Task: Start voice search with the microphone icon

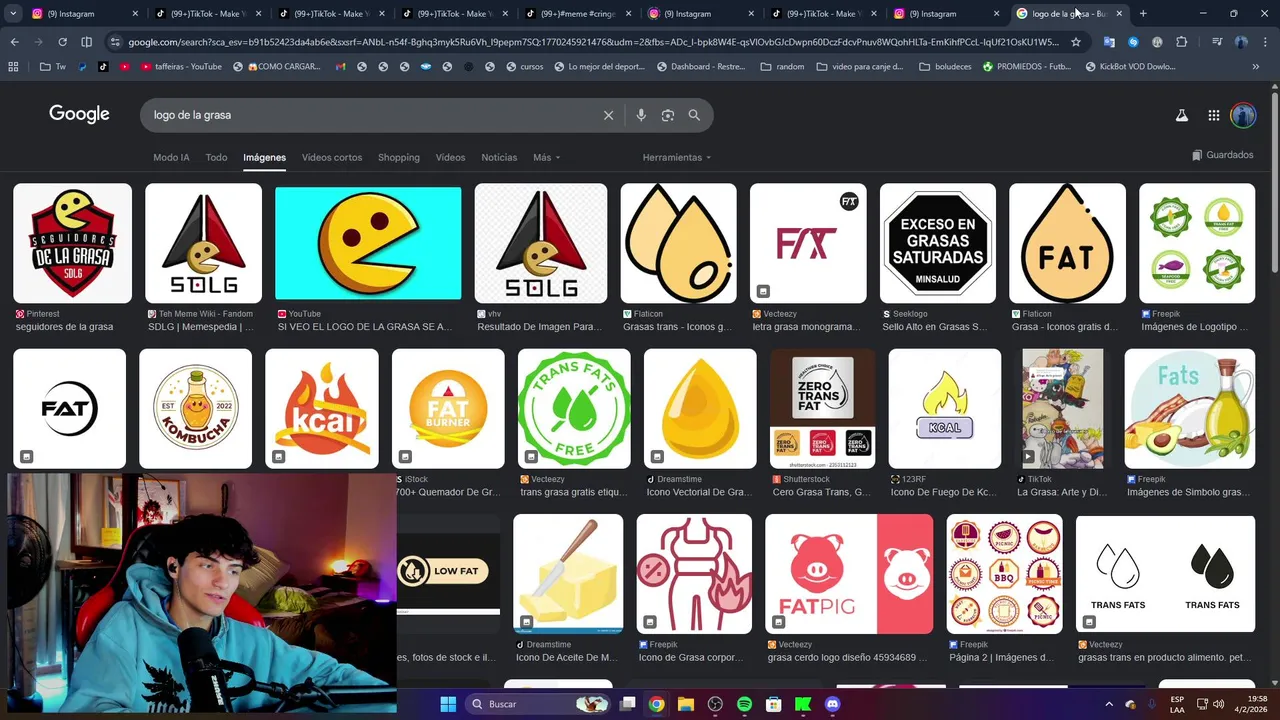Action: (x=641, y=115)
